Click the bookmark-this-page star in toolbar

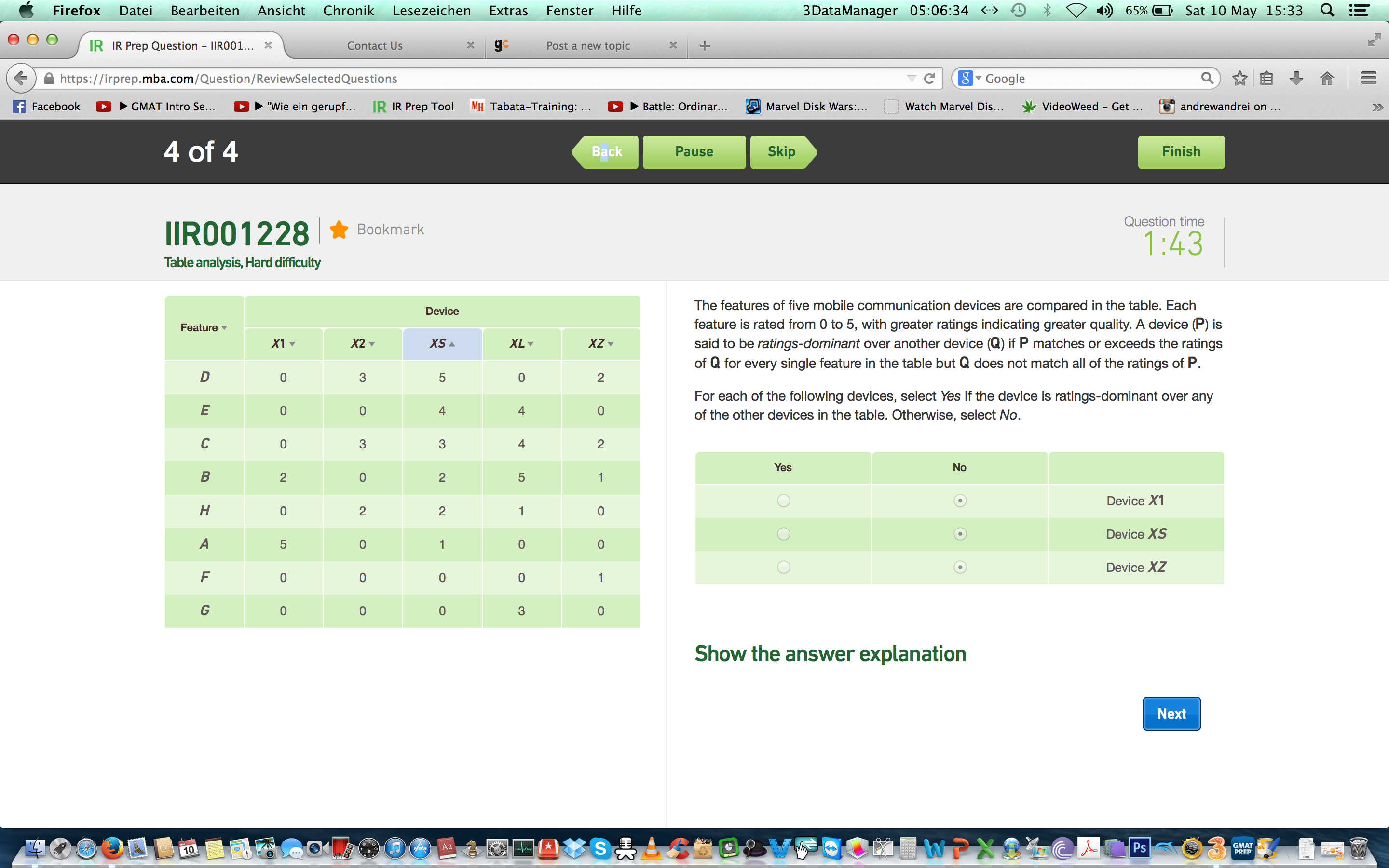click(x=1240, y=79)
